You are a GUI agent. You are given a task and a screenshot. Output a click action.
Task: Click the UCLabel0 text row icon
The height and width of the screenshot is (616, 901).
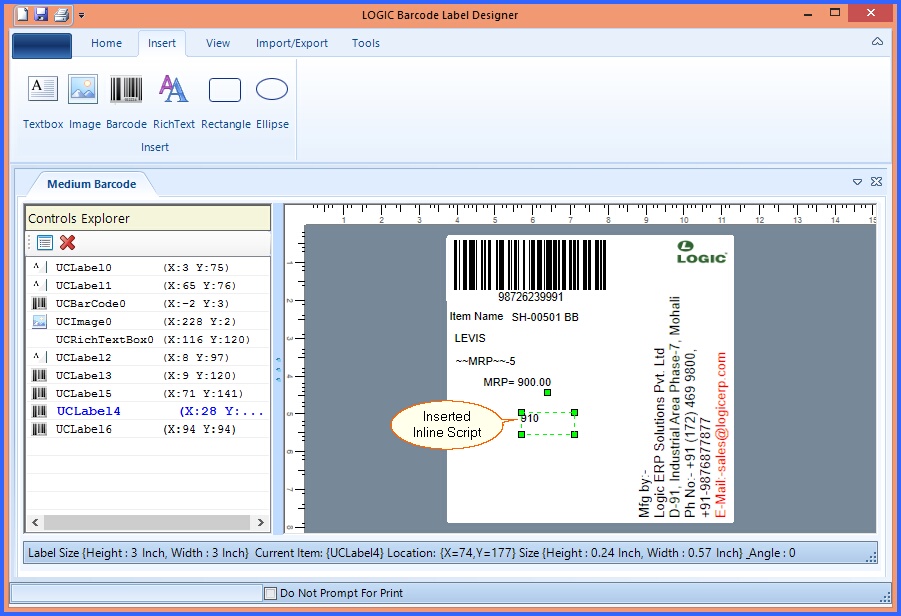tap(39, 267)
